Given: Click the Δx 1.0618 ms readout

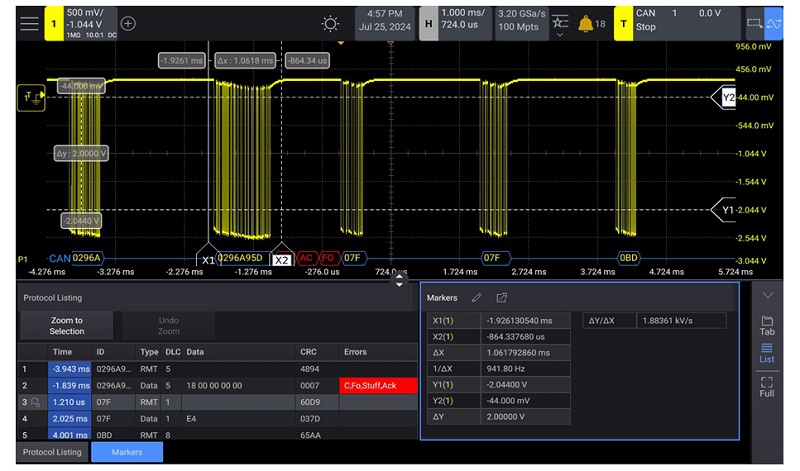Looking at the screenshot, I should click(x=245, y=60).
